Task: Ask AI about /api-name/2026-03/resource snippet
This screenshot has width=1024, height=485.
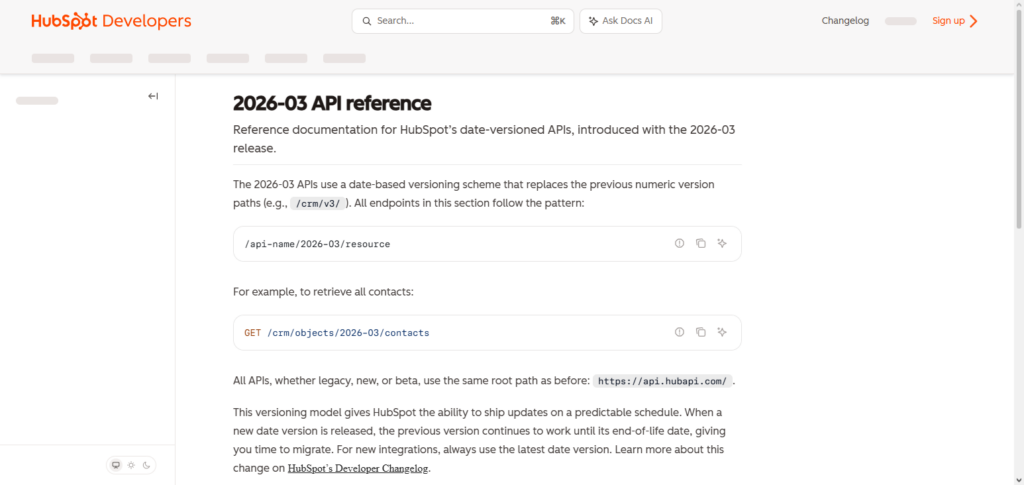Action: tap(722, 243)
